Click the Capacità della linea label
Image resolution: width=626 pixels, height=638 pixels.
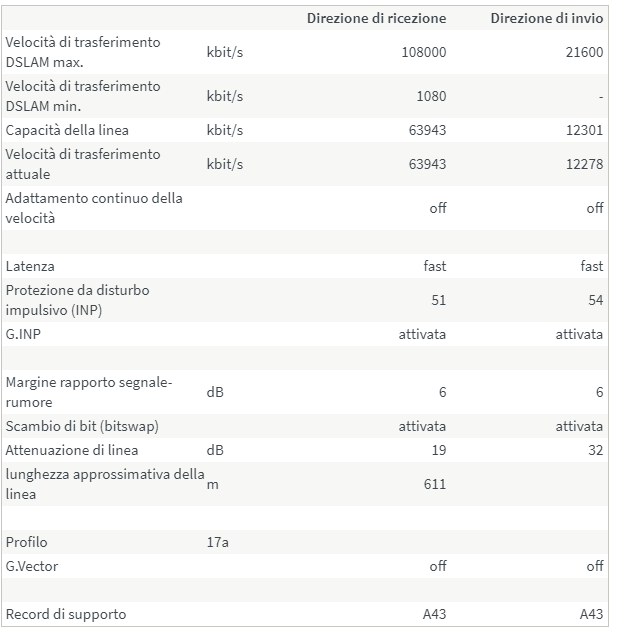[67, 130]
